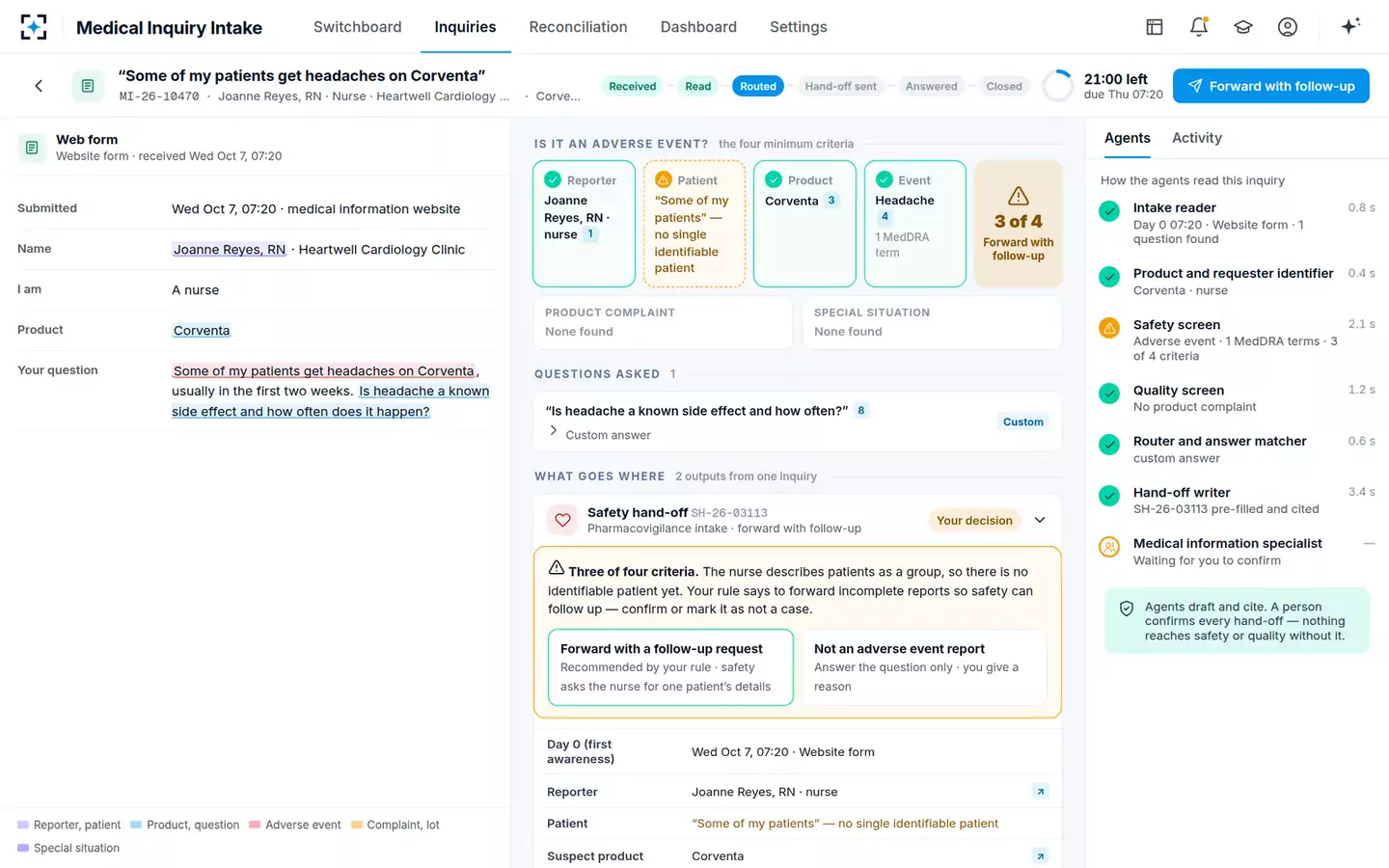Viewport: 1389px width, 868px height.
Task: Open the Dashboard tab
Action: [x=698, y=27]
